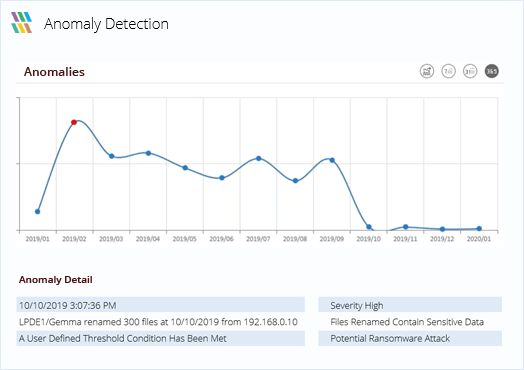The height and width of the screenshot is (370, 524).
Task: Click the 2019/12 axis label
Action: tap(442, 239)
